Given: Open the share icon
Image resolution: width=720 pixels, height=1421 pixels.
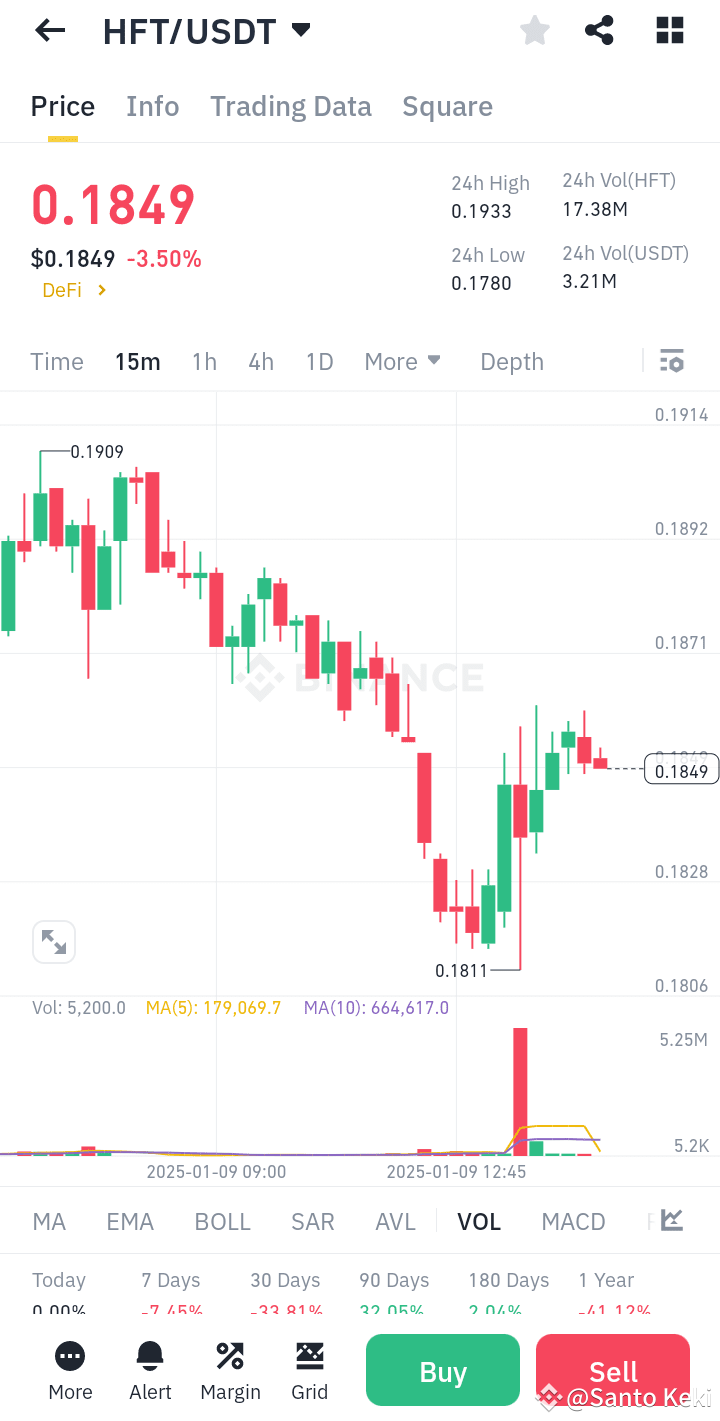Looking at the screenshot, I should click(x=599, y=30).
